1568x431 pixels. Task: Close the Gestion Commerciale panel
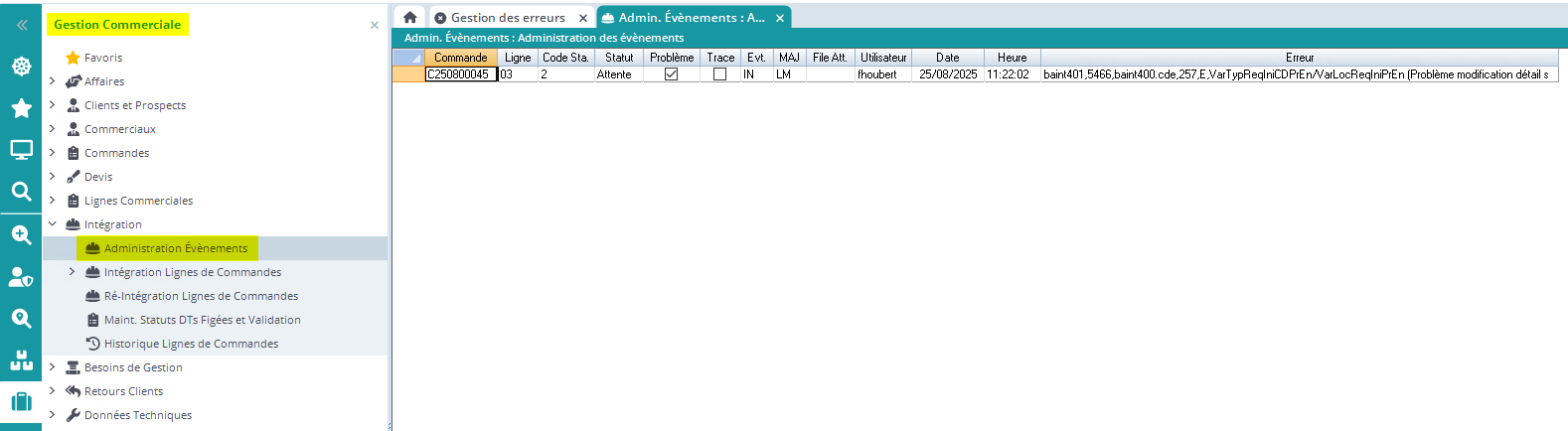click(x=375, y=25)
